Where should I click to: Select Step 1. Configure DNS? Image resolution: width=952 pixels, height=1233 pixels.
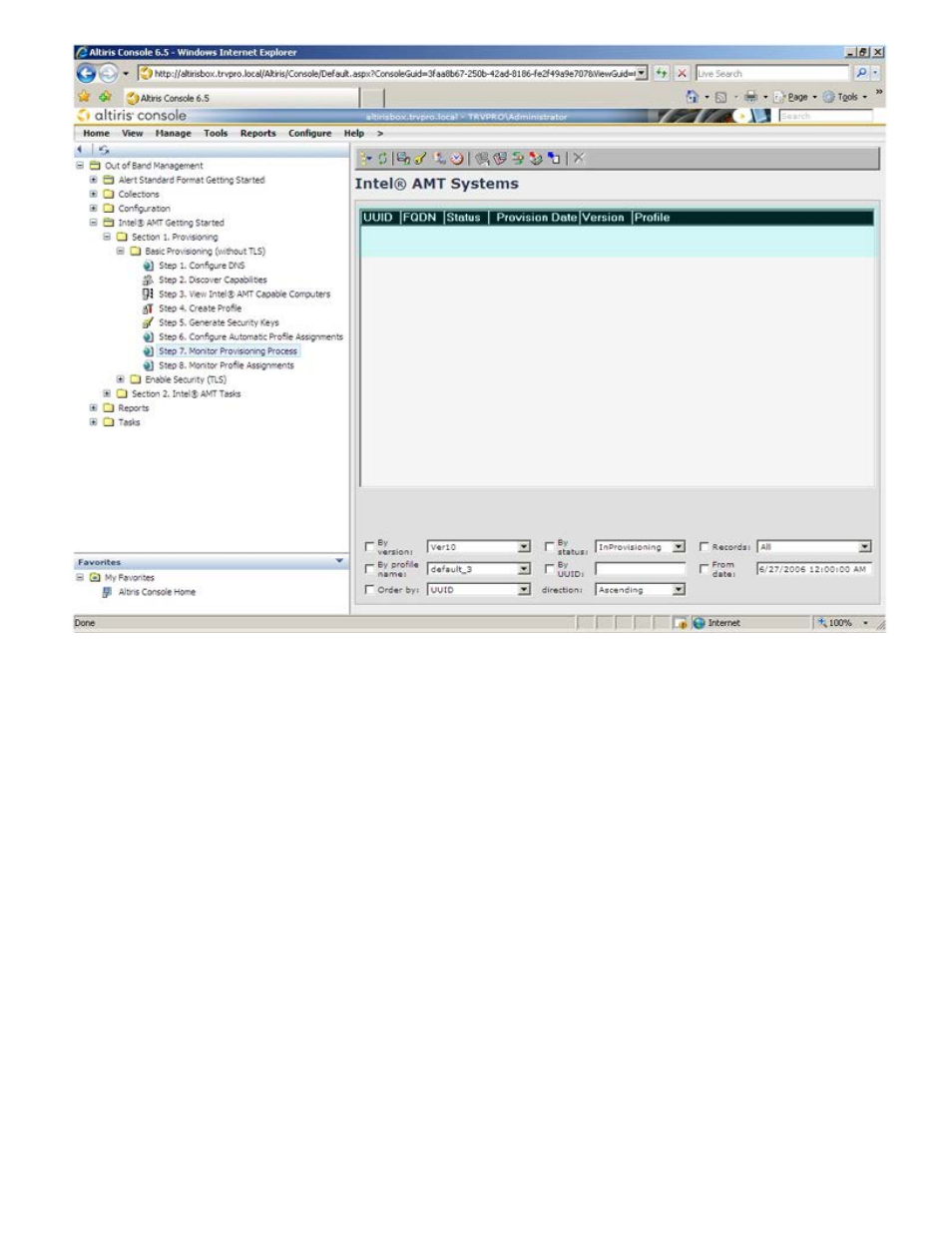point(202,266)
